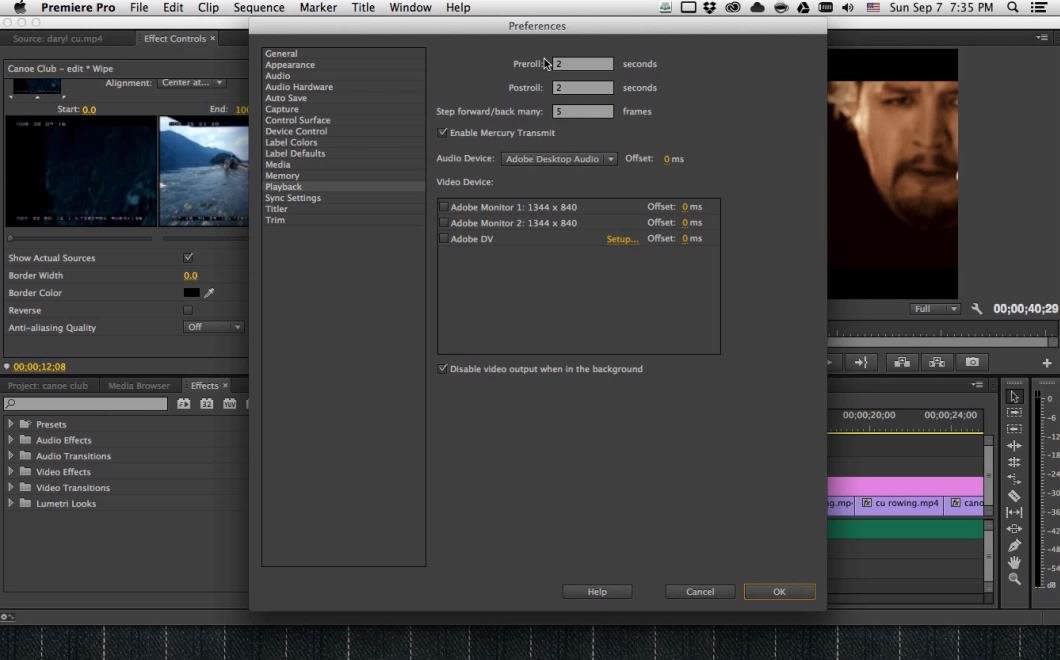Select the Pen tool
1060x660 pixels.
coord(1014,546)
